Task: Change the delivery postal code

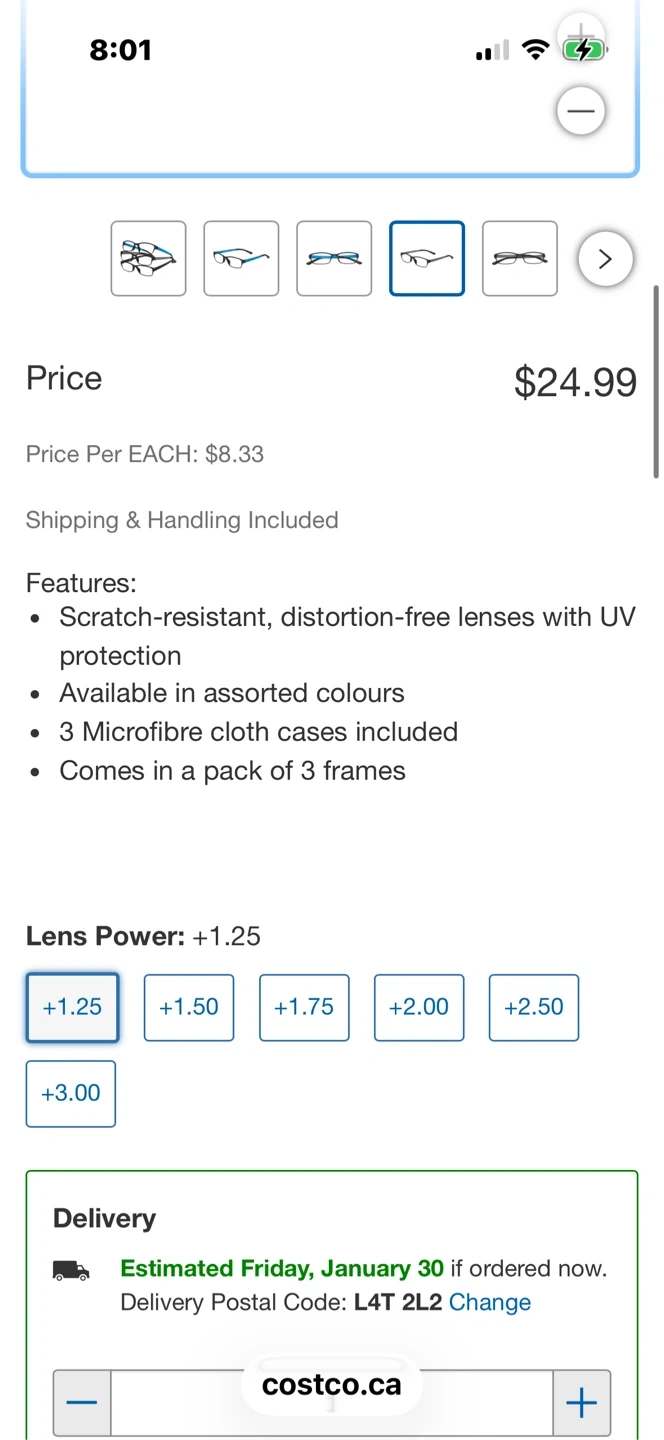Action: 490,1302
